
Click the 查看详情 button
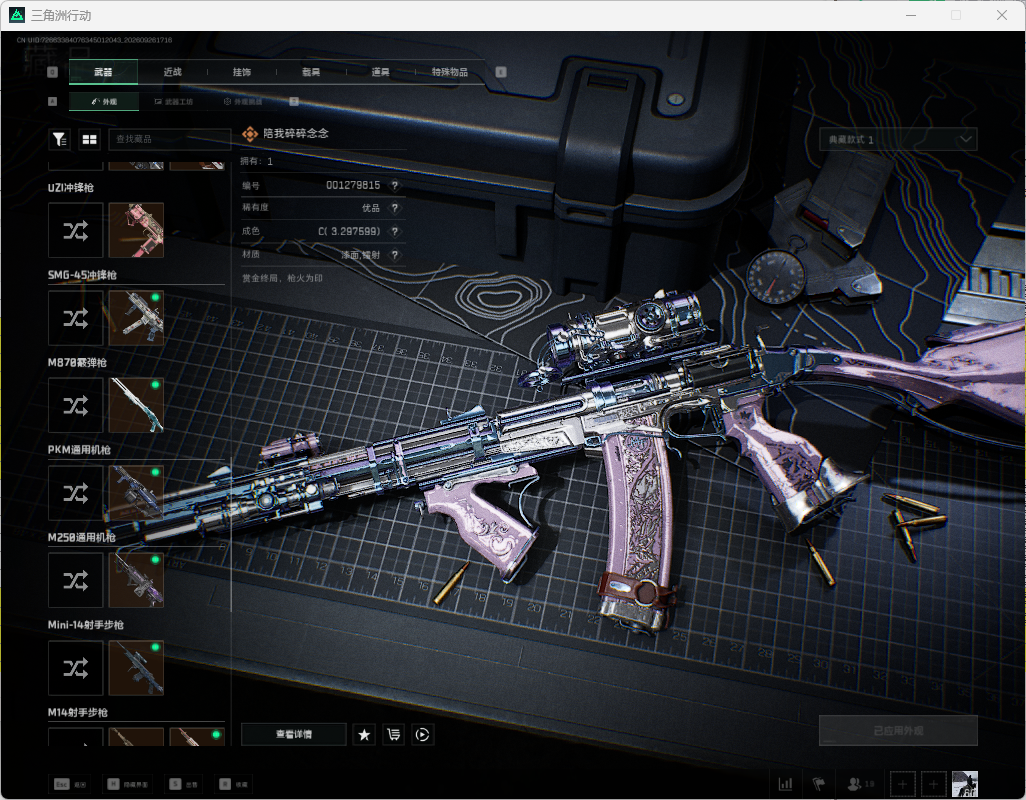tap(294, 735)
